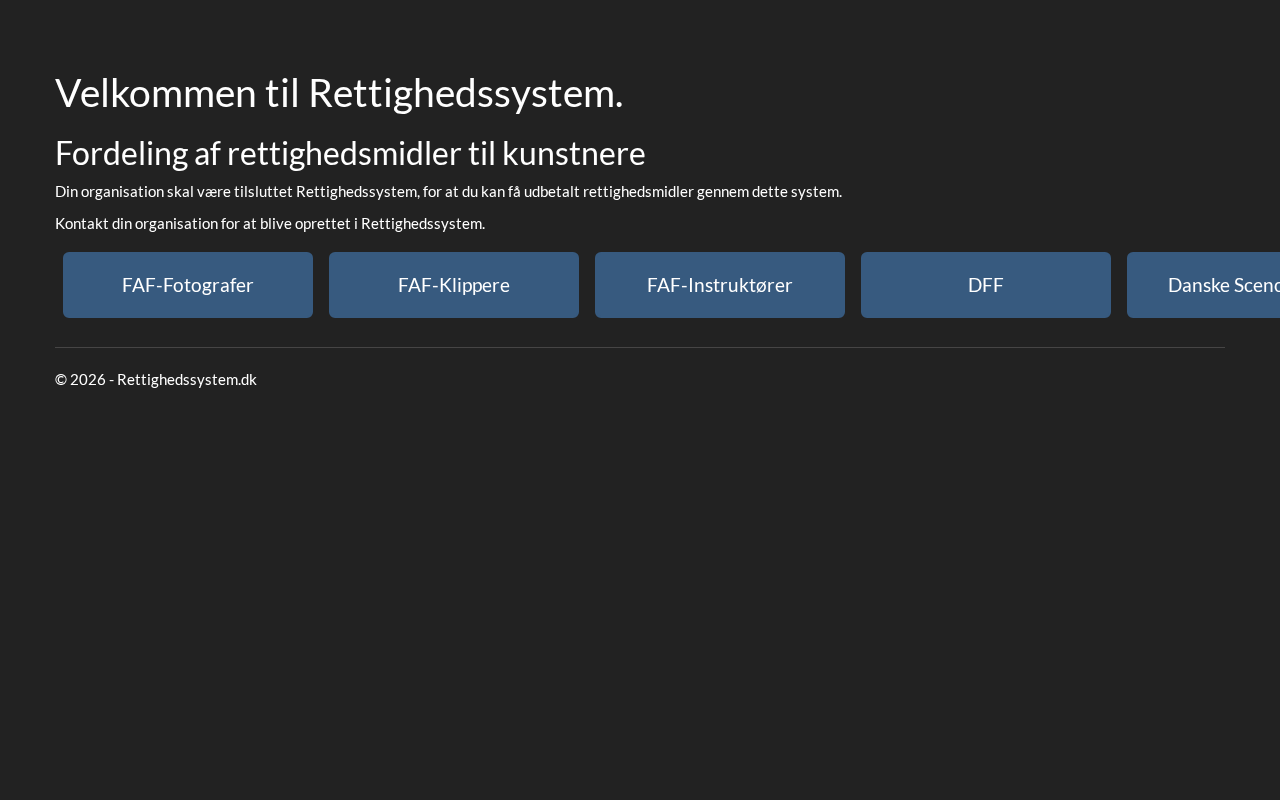Click 'Rettighedssystem.' at the end of the main heading
Viewport: 1280px width, 800px height.
tap(465, 93)
